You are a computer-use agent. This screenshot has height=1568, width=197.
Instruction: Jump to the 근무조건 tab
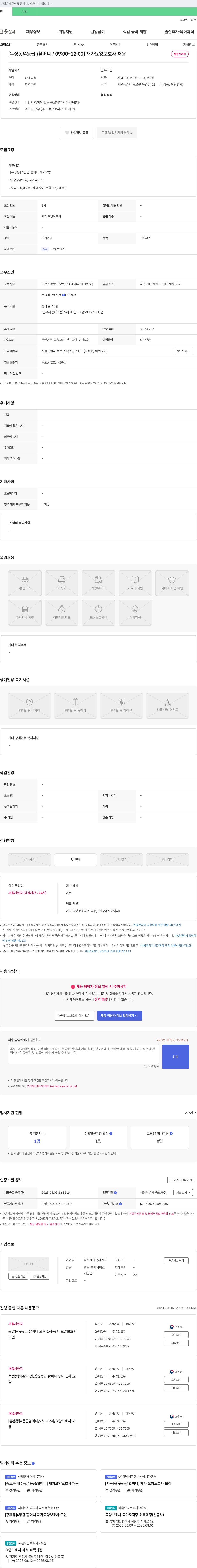pyautogui.click(x=42, y=44)
